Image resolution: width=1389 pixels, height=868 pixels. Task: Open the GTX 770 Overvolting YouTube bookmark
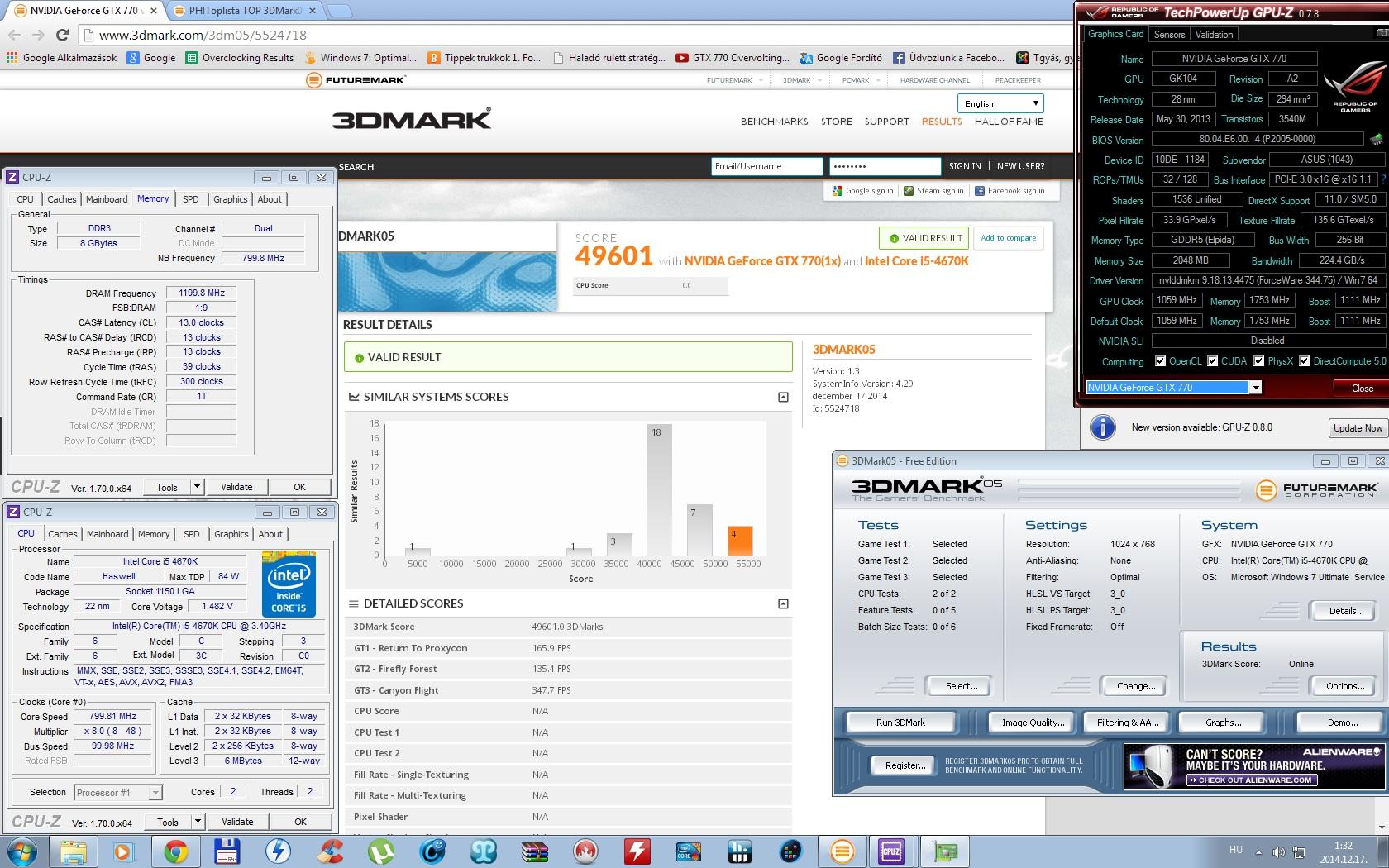pos(732,58)
